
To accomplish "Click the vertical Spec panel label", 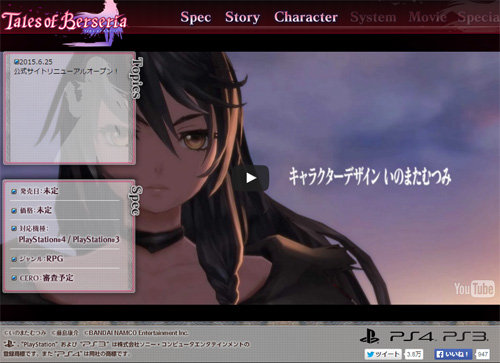I will 136,200.
